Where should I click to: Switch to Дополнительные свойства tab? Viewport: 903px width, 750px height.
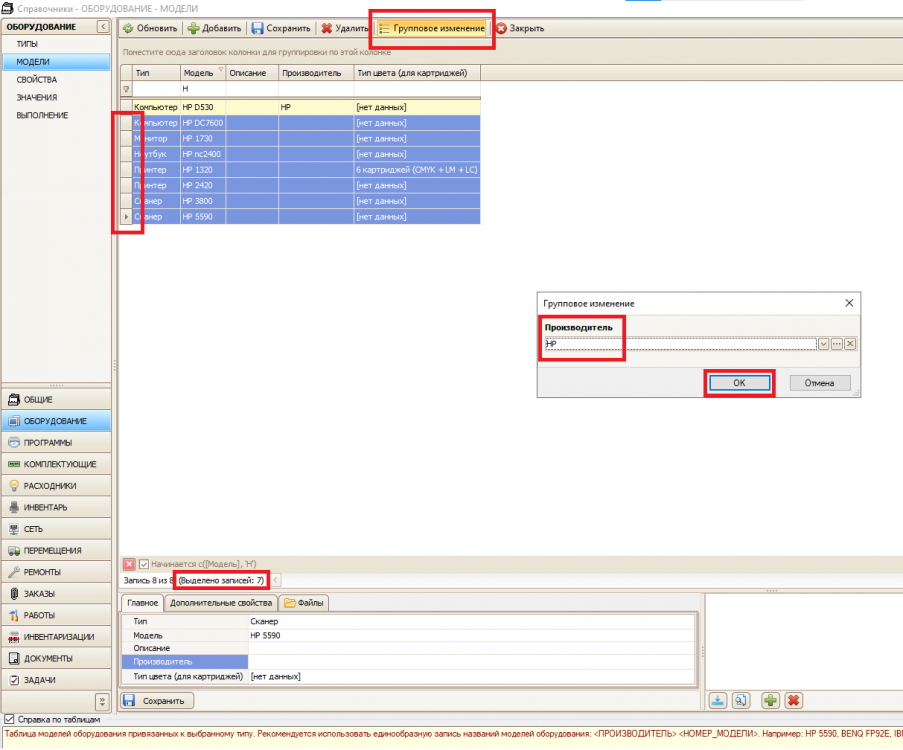[x=221, y=603]
